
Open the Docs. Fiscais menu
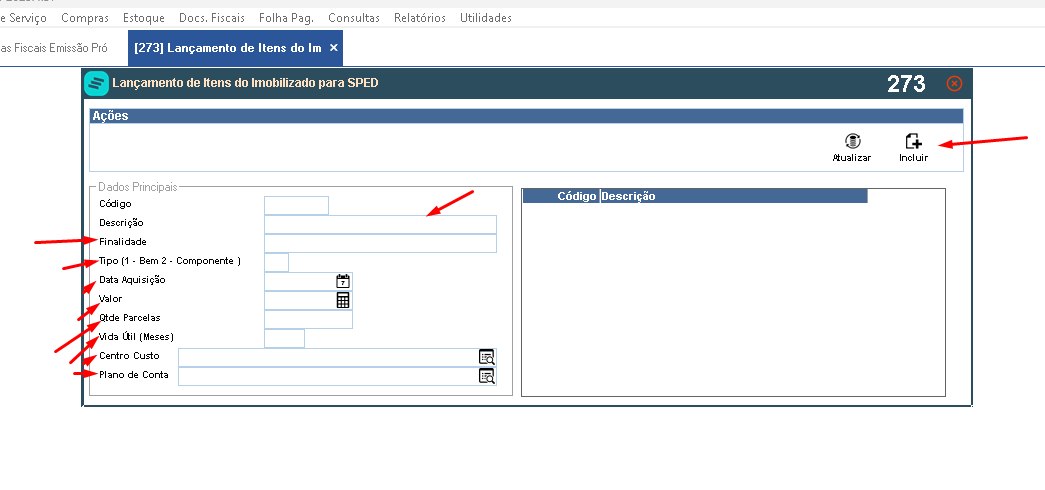point(212,18)
